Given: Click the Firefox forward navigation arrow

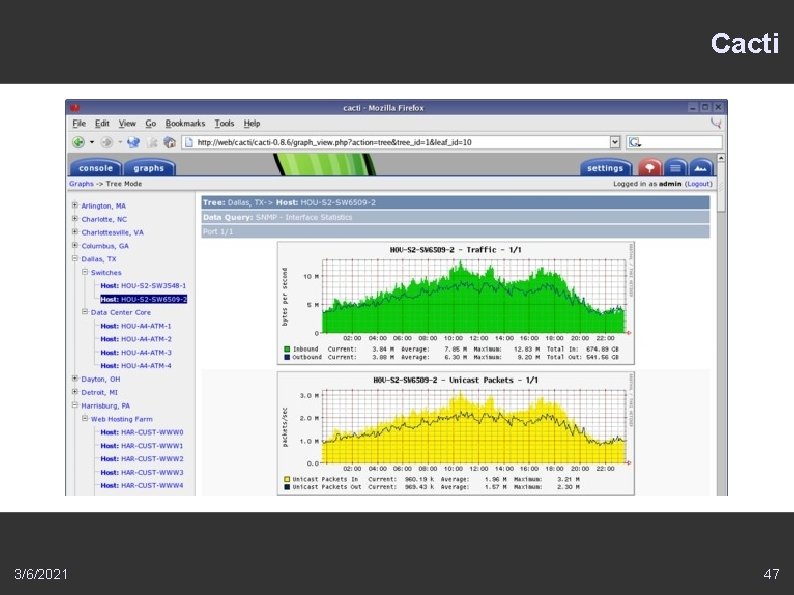Looking at the screenshot, I should point(106,142).
